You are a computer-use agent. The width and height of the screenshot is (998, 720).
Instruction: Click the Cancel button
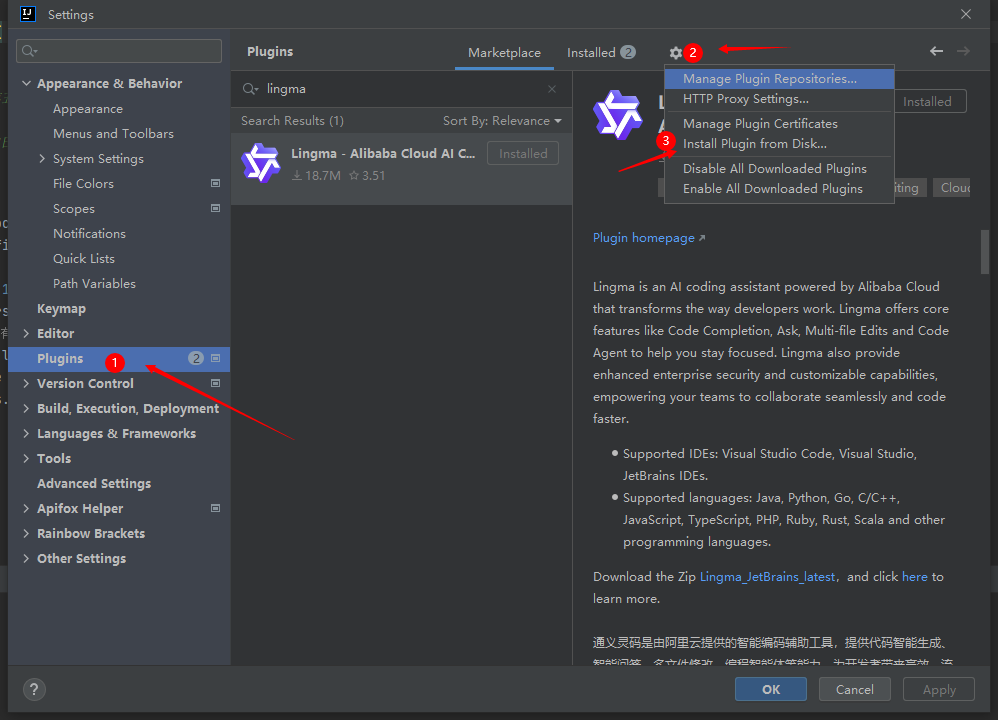(x=854, y=689)
